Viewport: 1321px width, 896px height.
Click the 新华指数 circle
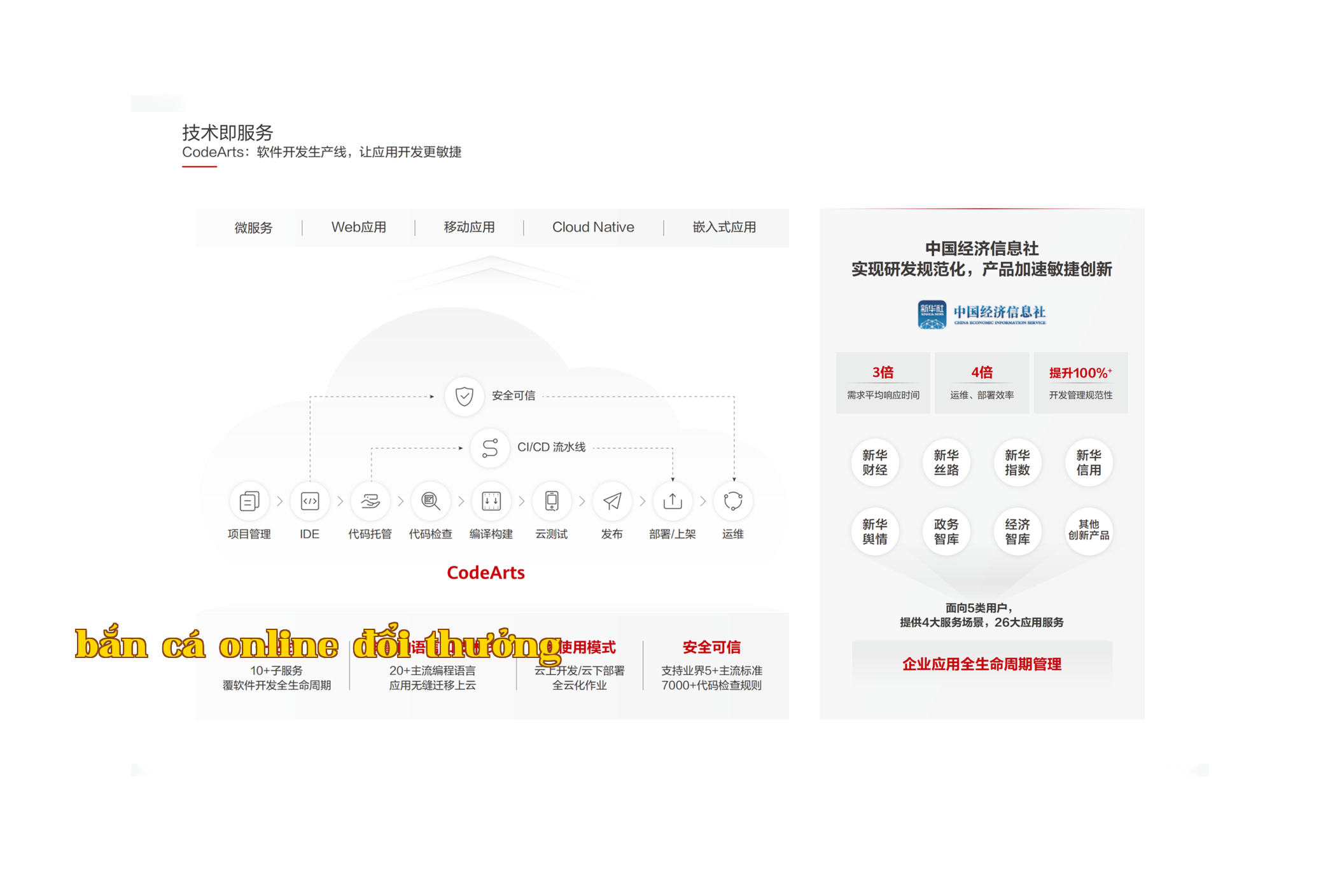(1017, 463)
